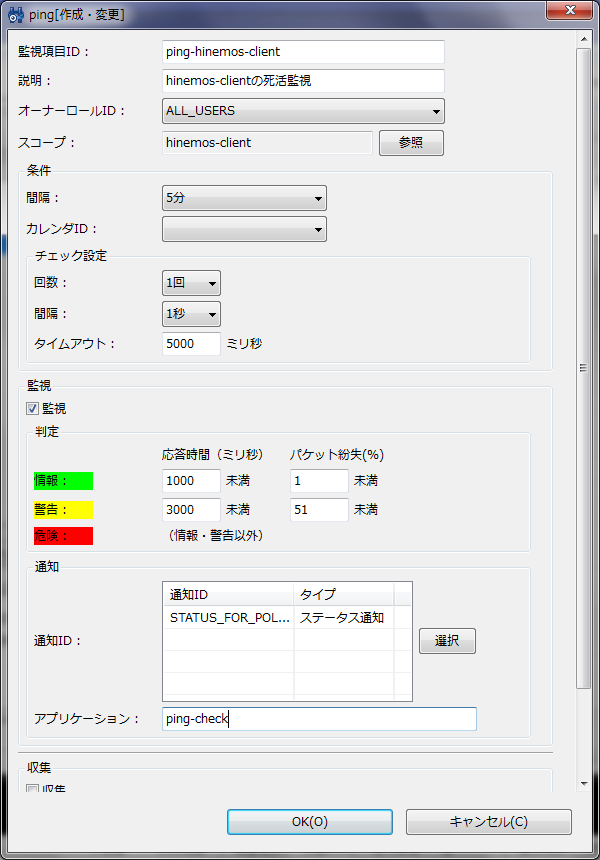Click the パケット紛失(%) column label
600x860 pixels.
click(337, 455)
